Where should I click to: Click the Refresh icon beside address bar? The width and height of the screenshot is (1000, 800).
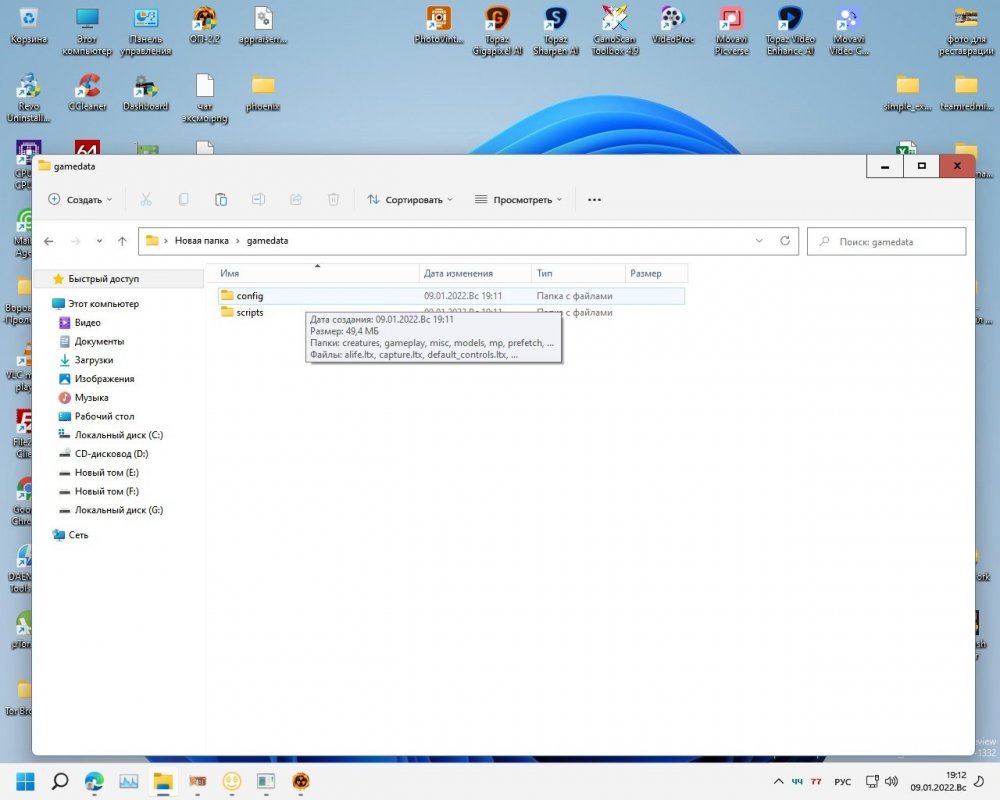click(785, 241)
